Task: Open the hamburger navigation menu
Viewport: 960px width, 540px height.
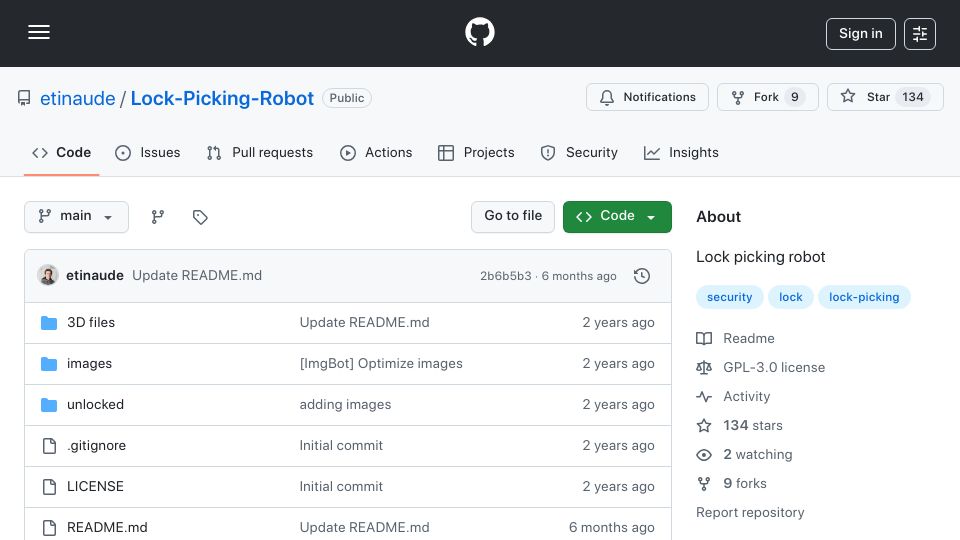Action: pyautogui.click(x=39, y=32)
